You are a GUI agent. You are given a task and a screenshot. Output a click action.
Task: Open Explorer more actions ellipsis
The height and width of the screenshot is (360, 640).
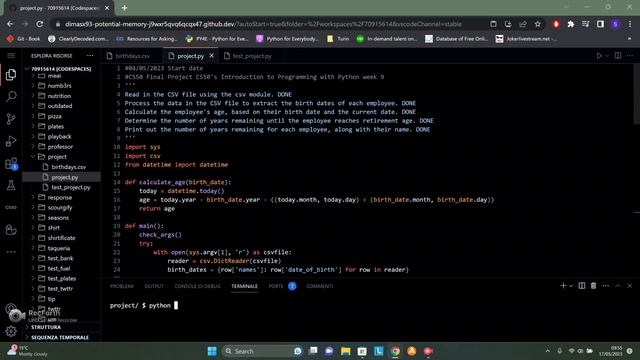pos(90,56)
